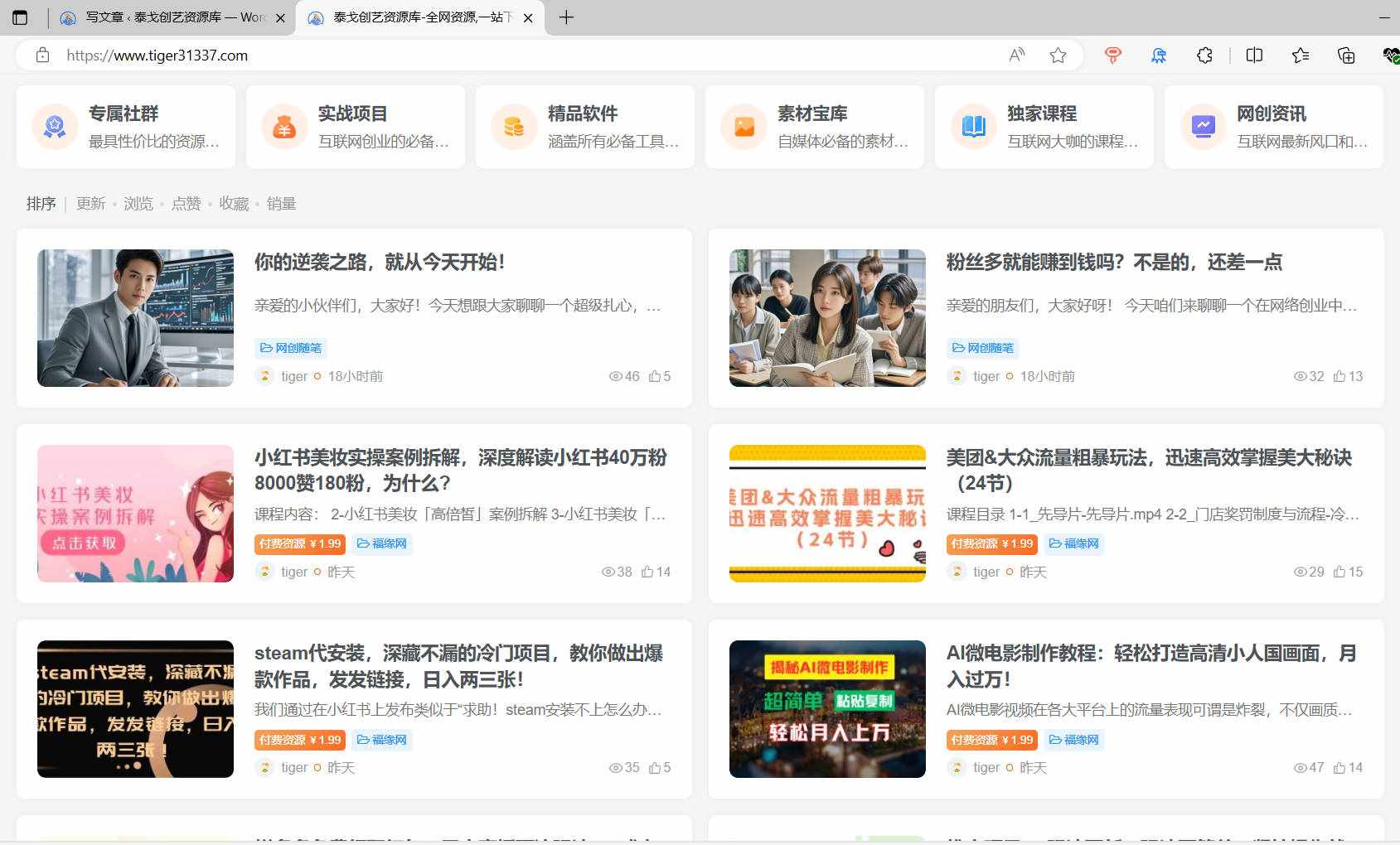Sort posts by 浏览
The width and height of the screenshot is (1400, 845).
tap(138, 204)
